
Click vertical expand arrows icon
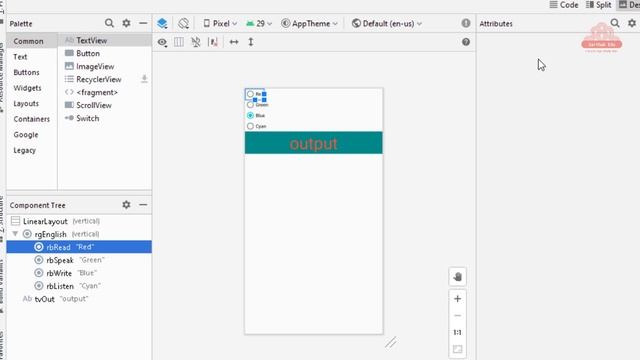(251, 42)
